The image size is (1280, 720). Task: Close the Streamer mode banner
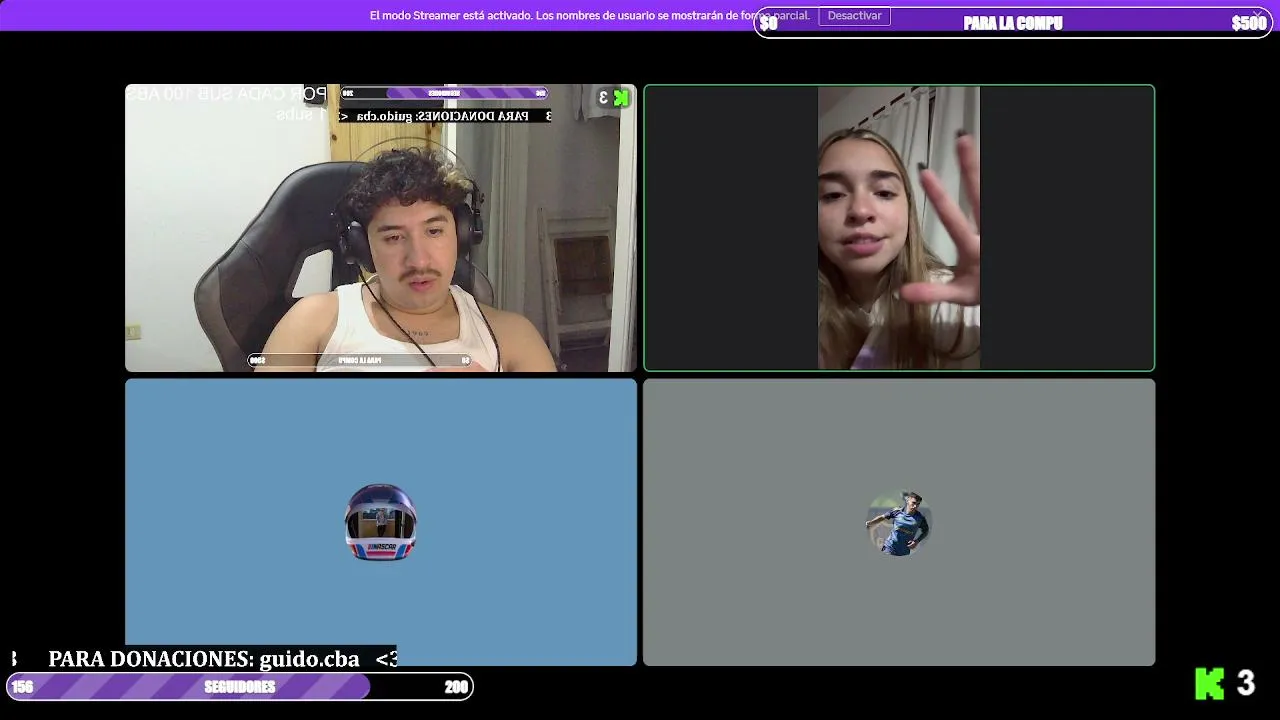click(1257, 14)
